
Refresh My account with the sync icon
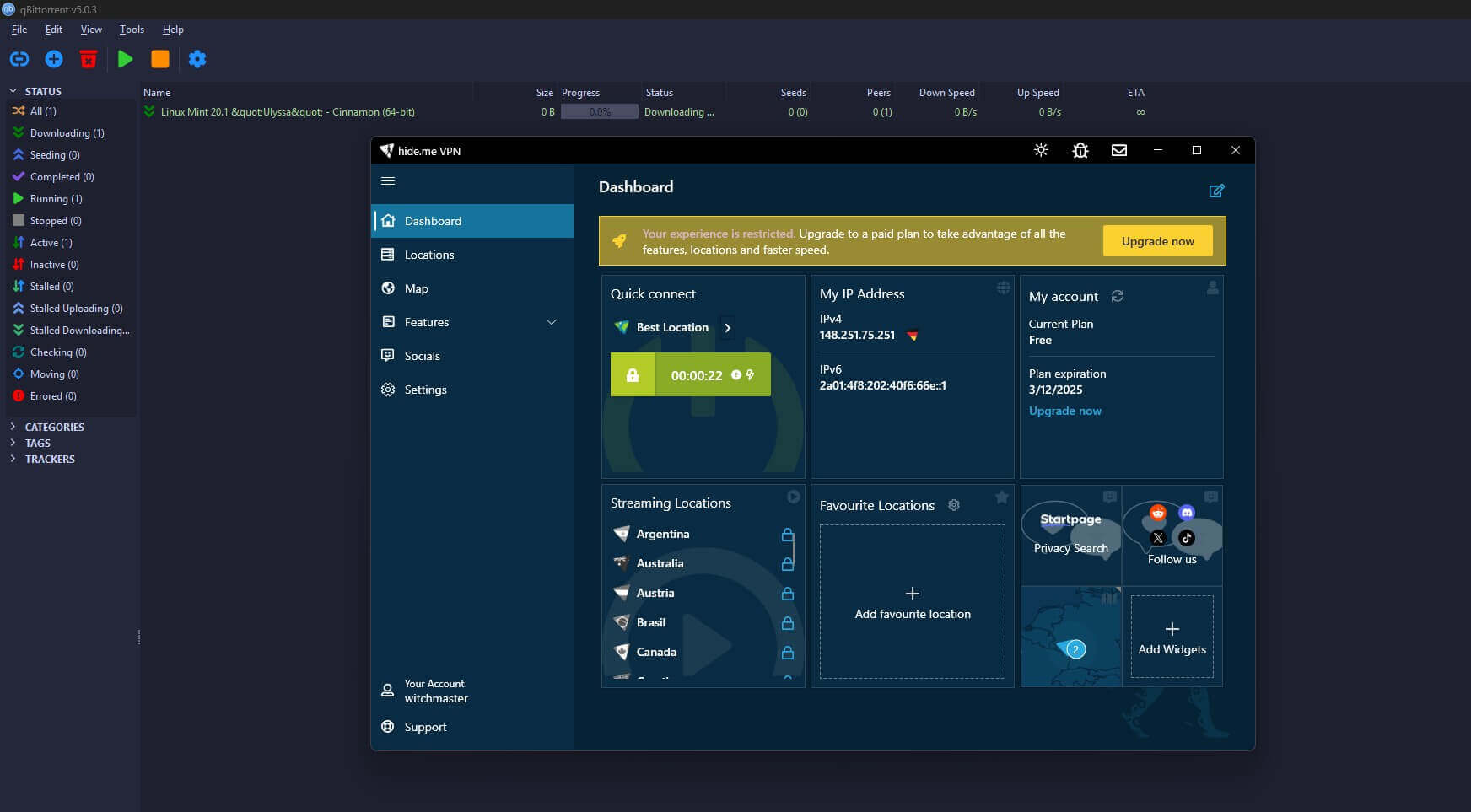pyautogui.click(x=1118, y=296)
